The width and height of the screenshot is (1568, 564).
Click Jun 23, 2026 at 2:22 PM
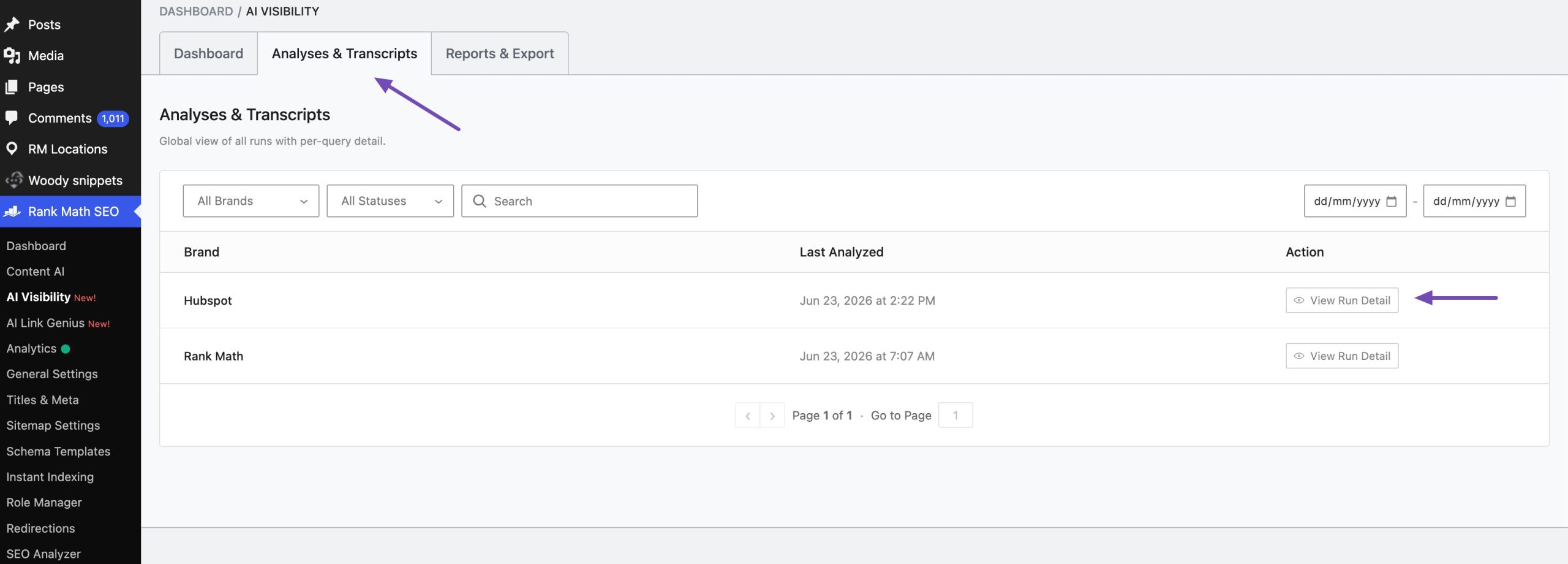pos(867,300)
